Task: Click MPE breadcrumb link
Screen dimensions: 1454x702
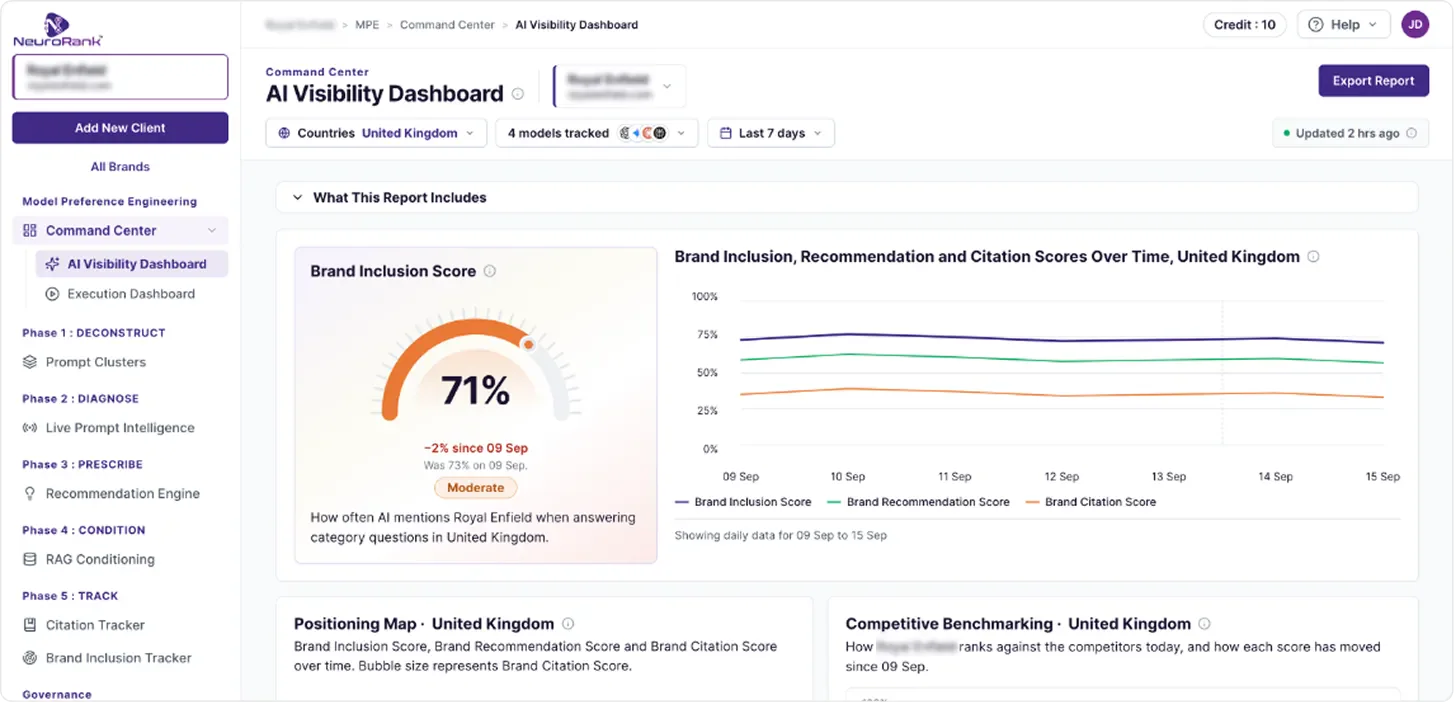Action: tap(367, 25)
